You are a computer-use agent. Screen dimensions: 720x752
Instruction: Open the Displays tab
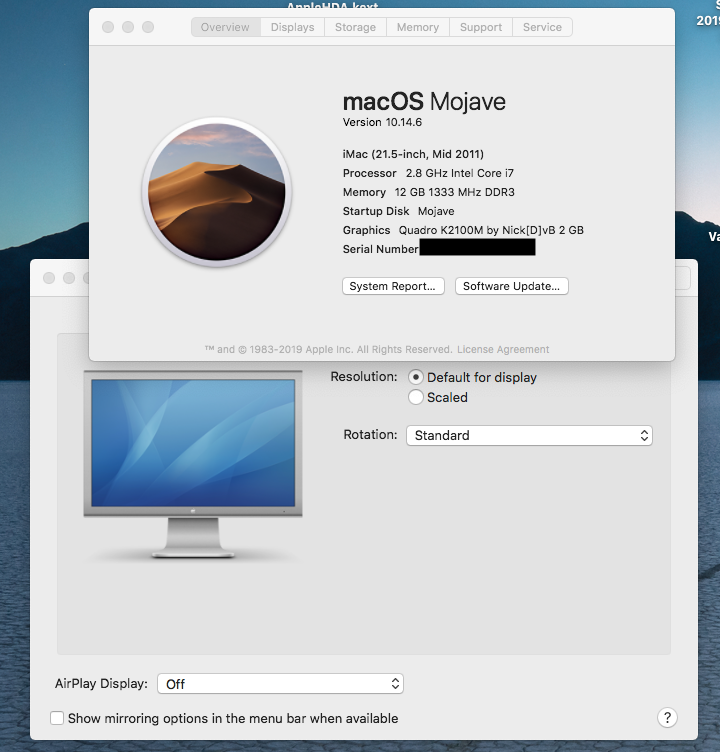[x=293, y=27]
